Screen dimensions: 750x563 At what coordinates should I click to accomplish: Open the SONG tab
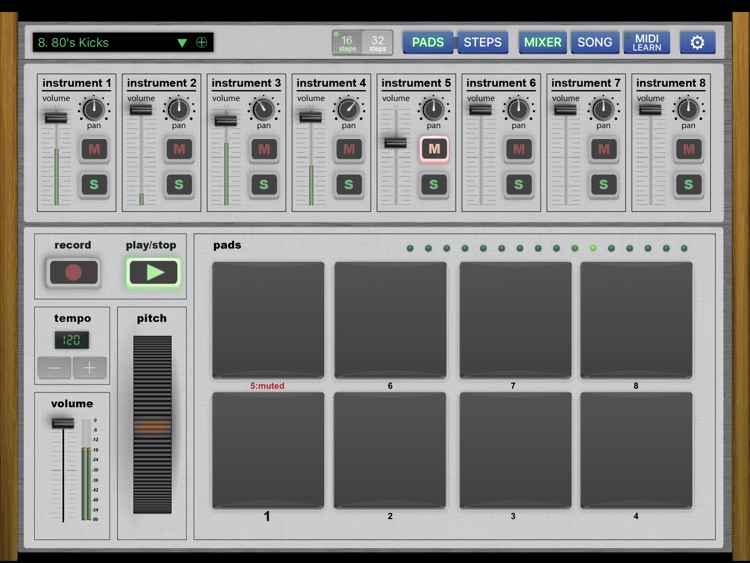[595, 42]
